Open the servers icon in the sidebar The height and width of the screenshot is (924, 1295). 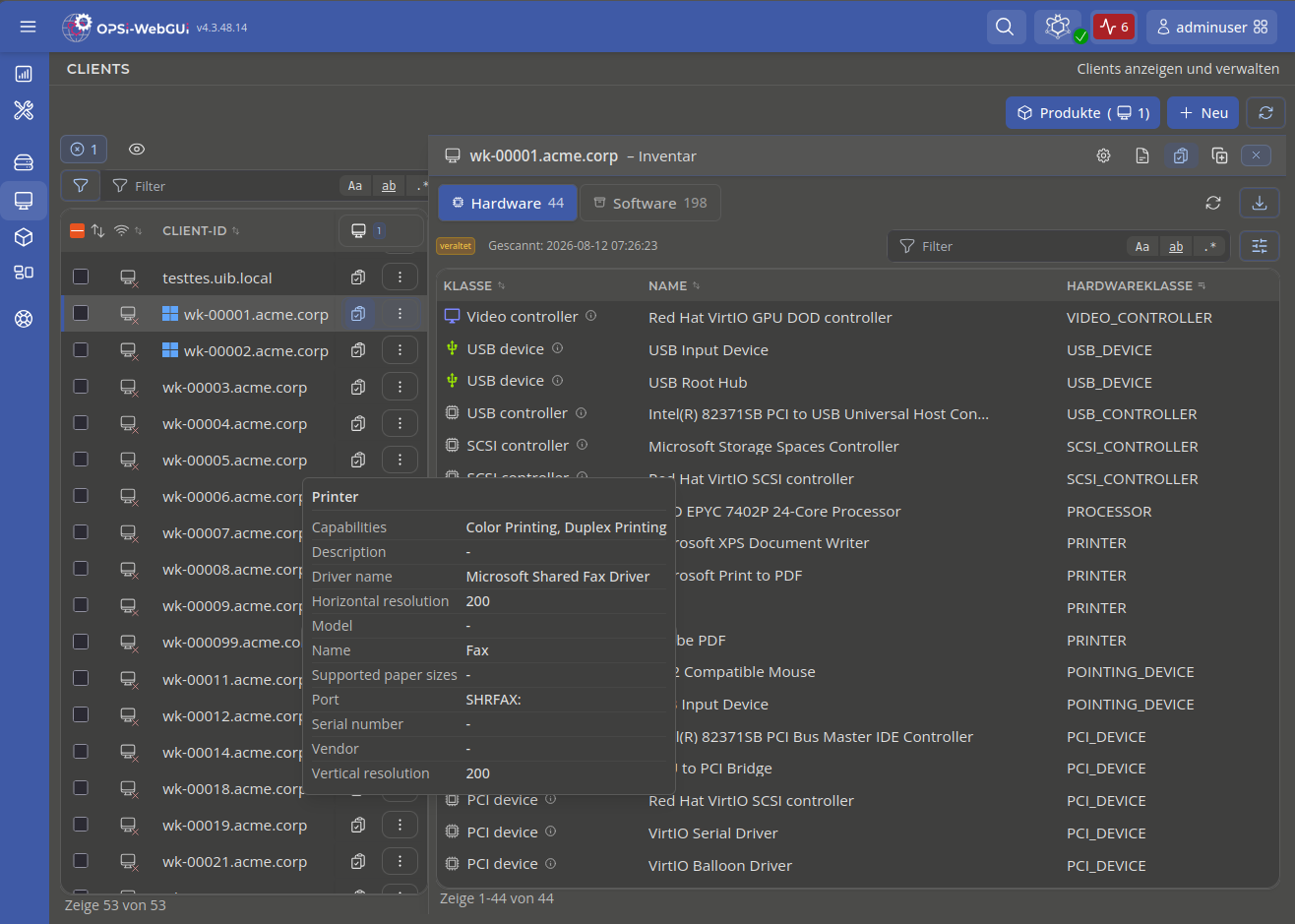point(24,162)
